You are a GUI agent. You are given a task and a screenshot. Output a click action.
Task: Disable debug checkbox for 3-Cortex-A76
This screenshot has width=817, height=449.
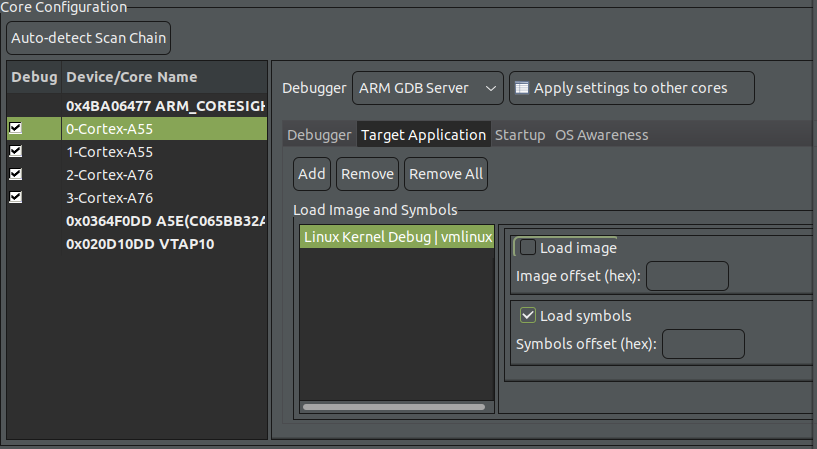tap(15, 197)
